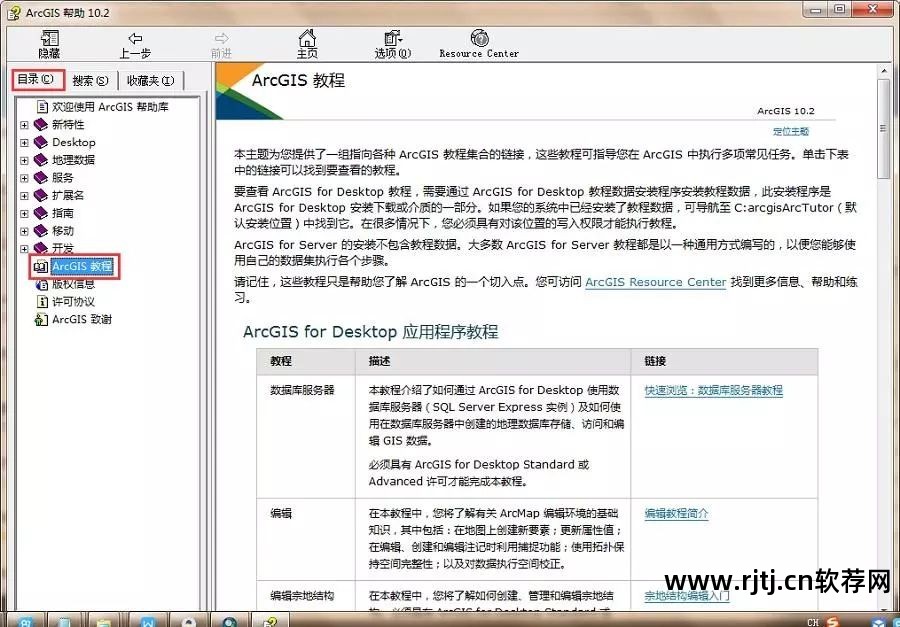Open the 快速浏览：数据库服务器教程 link
The image size is (900, 627).
(x=713, y=390)
